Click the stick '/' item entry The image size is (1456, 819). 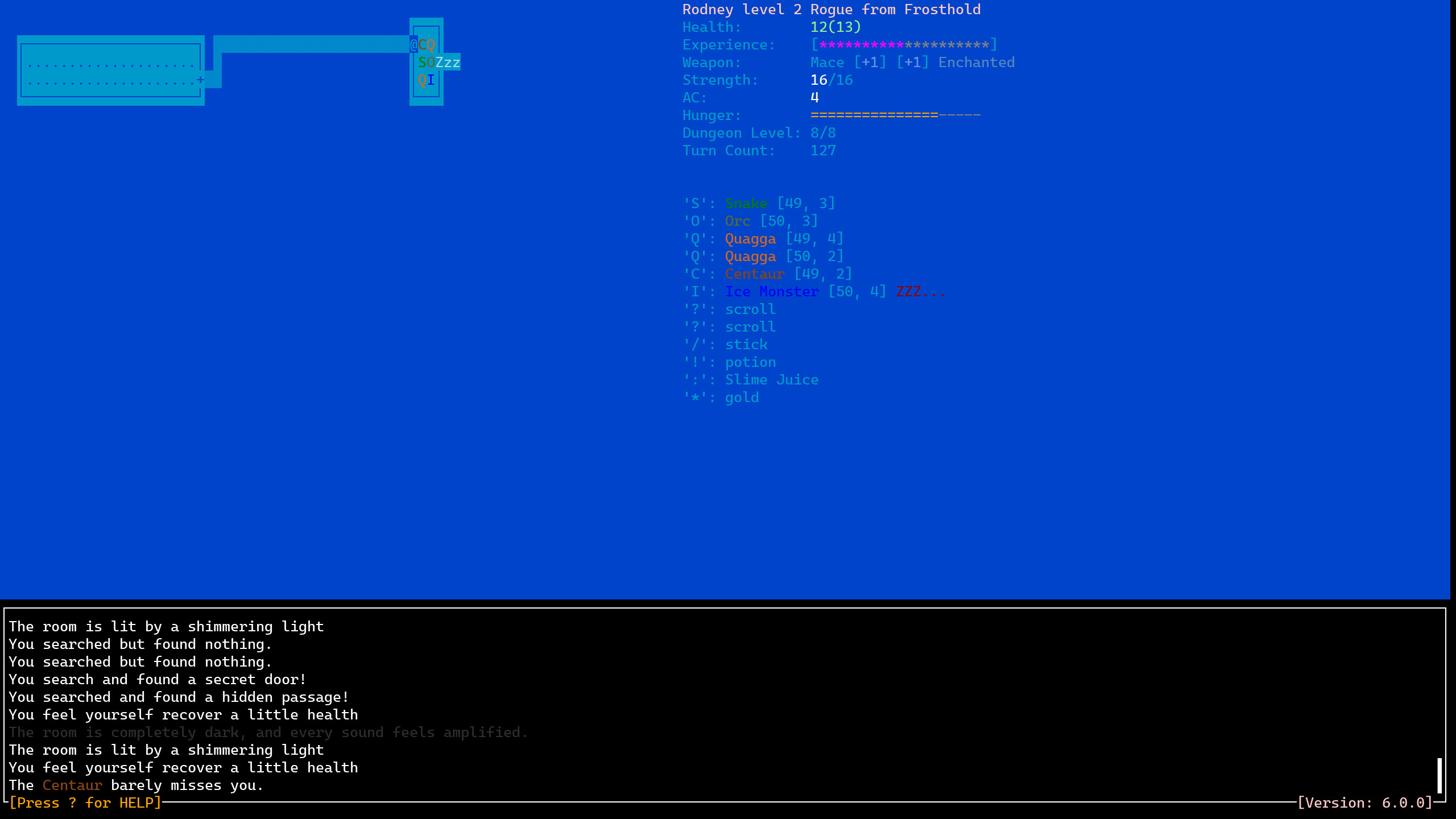point(746,344)
